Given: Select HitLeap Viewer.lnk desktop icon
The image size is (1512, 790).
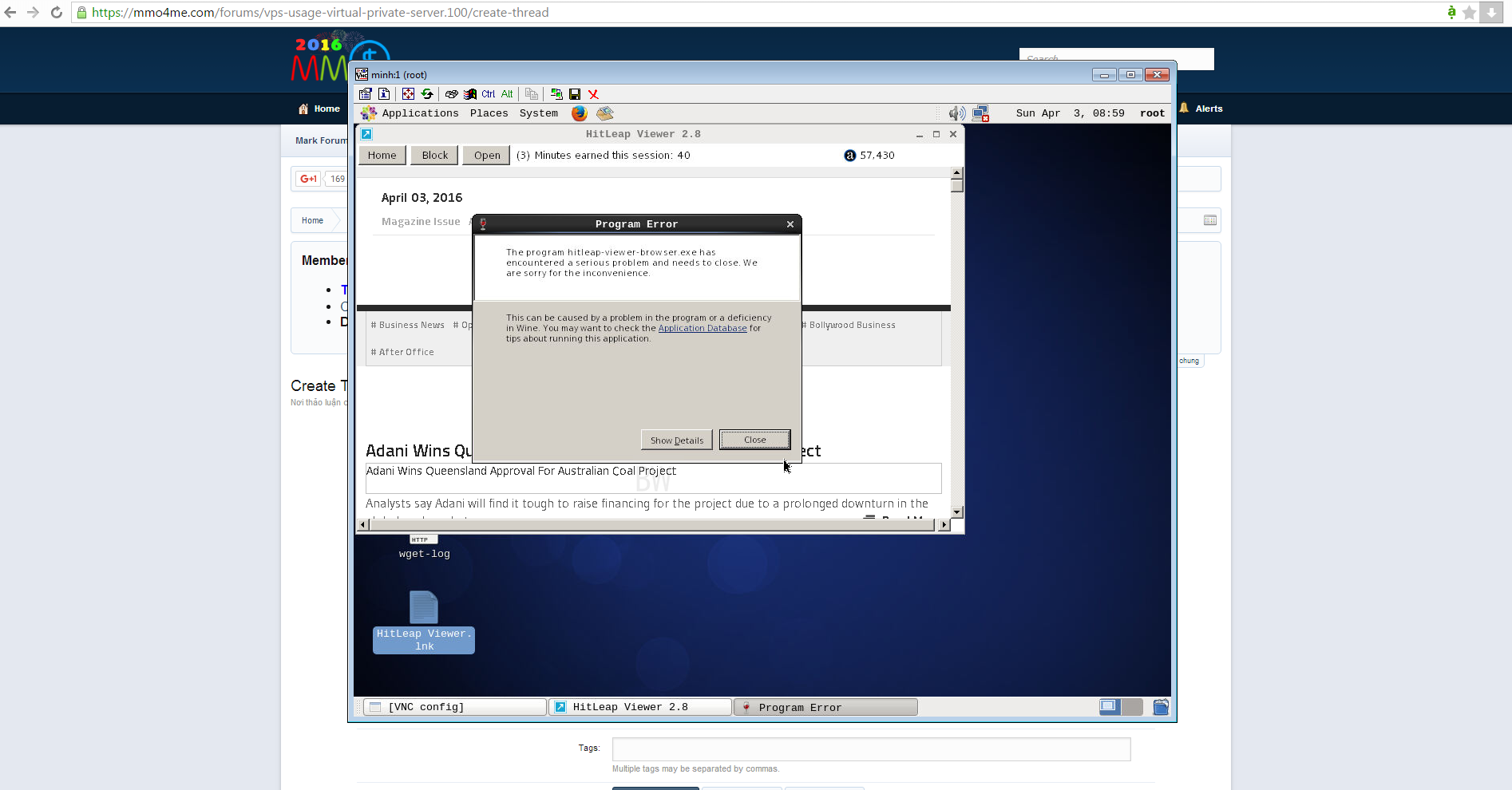Looking at the screenshot, I should point(424,622).
